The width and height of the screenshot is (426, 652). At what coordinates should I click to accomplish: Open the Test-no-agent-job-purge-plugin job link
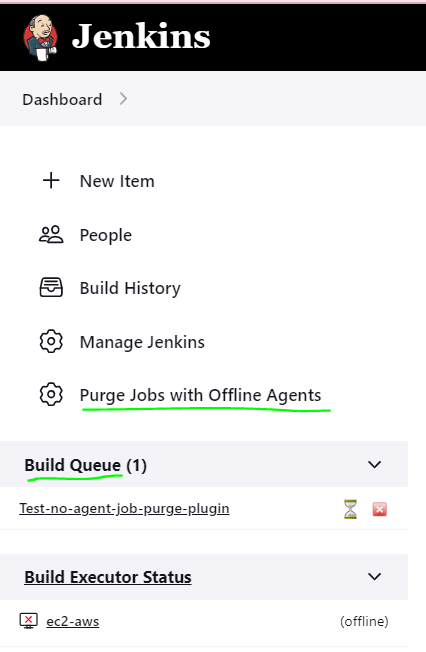[x=124, y=509]
